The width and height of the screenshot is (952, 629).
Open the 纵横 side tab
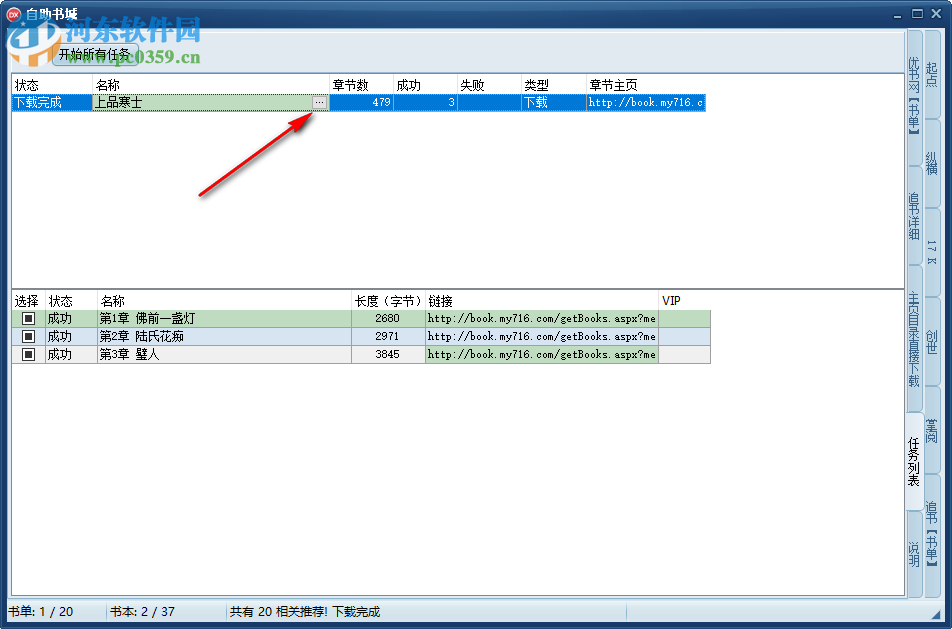932,163
